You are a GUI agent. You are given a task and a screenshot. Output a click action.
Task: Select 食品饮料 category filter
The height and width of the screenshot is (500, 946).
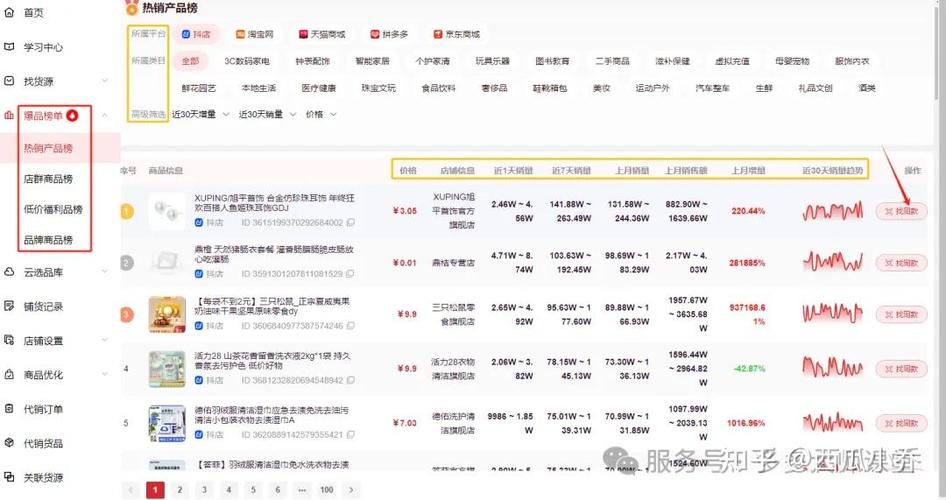[x=439, y=88]
